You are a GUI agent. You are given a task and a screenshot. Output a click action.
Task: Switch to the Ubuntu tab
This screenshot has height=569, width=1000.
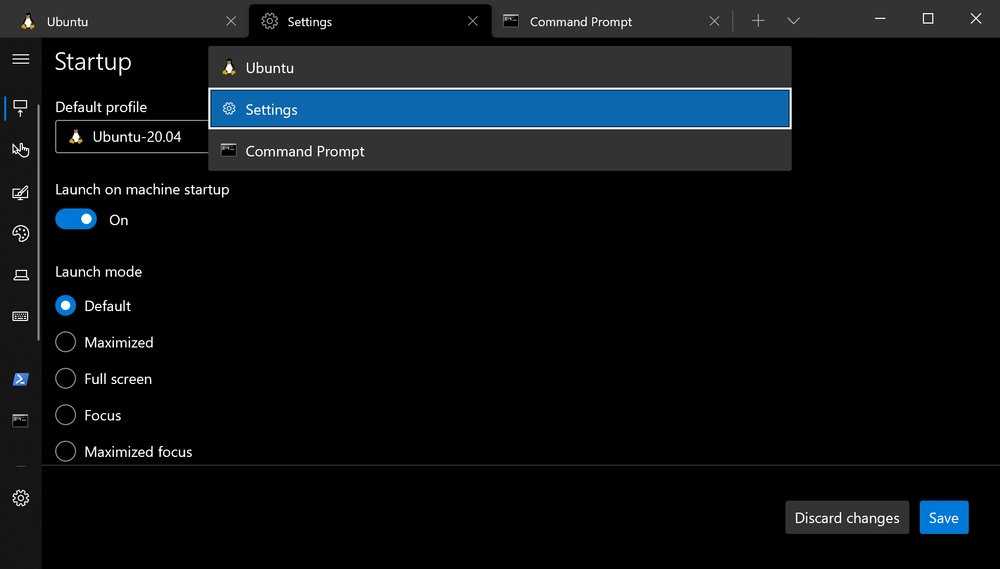click(x=120, y=21)
